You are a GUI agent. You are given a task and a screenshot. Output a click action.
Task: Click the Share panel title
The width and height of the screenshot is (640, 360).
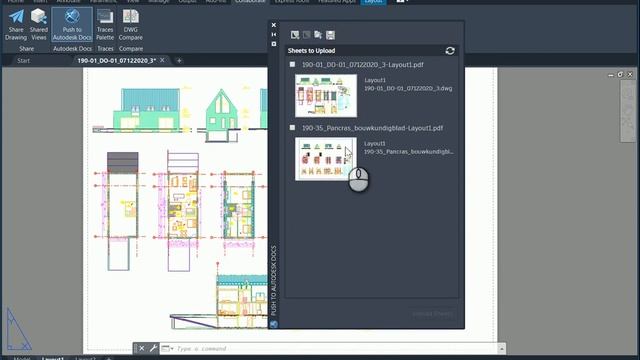(x=27, y=49)
